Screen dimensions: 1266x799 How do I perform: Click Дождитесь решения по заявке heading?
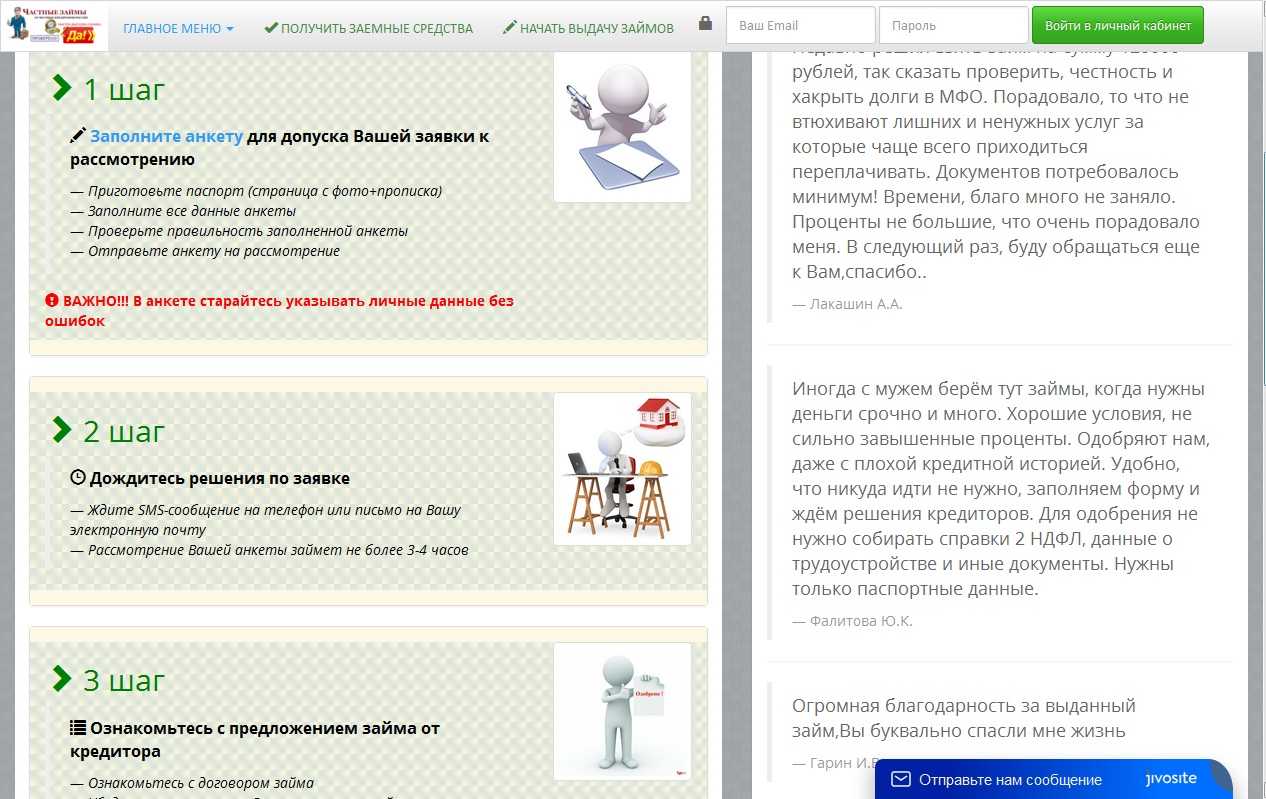(x=220, y=478)
